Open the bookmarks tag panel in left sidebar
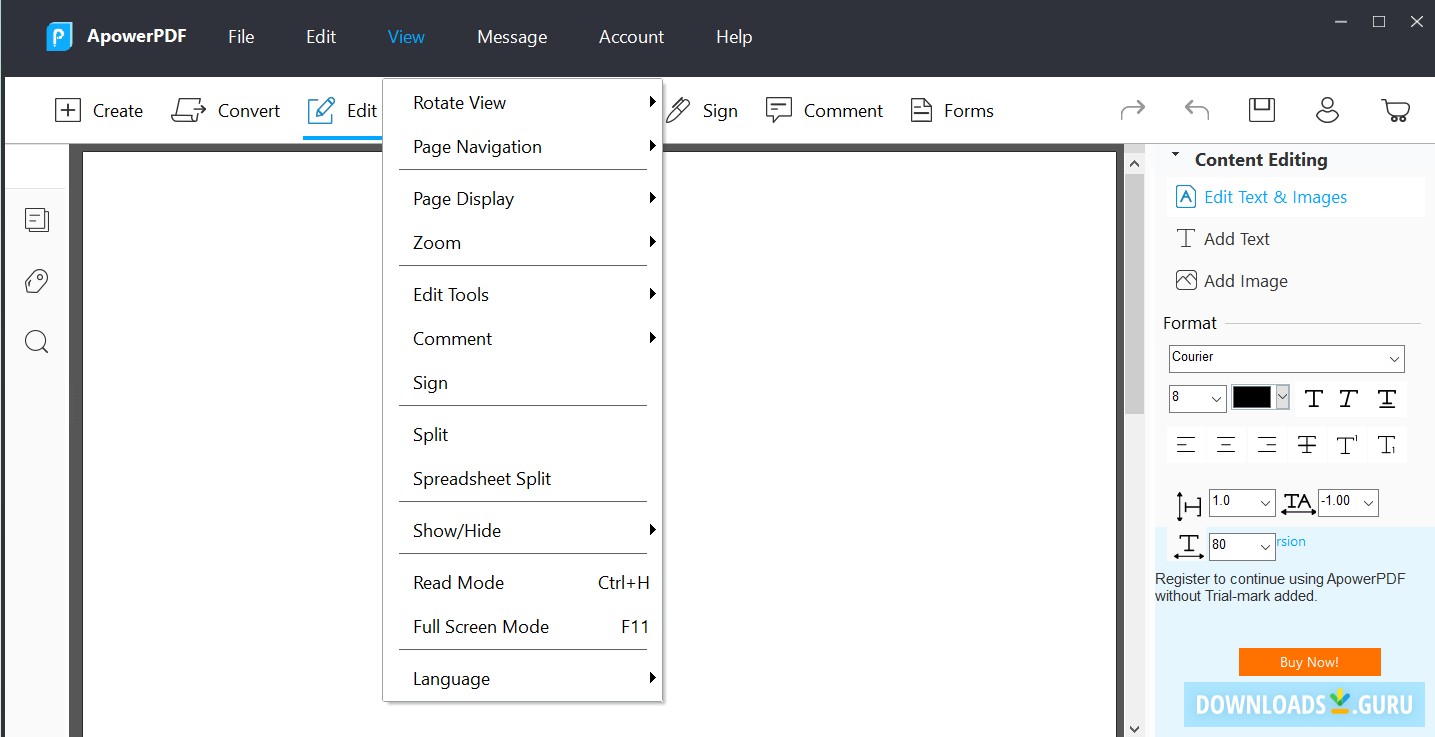The width and height of the screenshot is (1435, 737). pos(36,281)
